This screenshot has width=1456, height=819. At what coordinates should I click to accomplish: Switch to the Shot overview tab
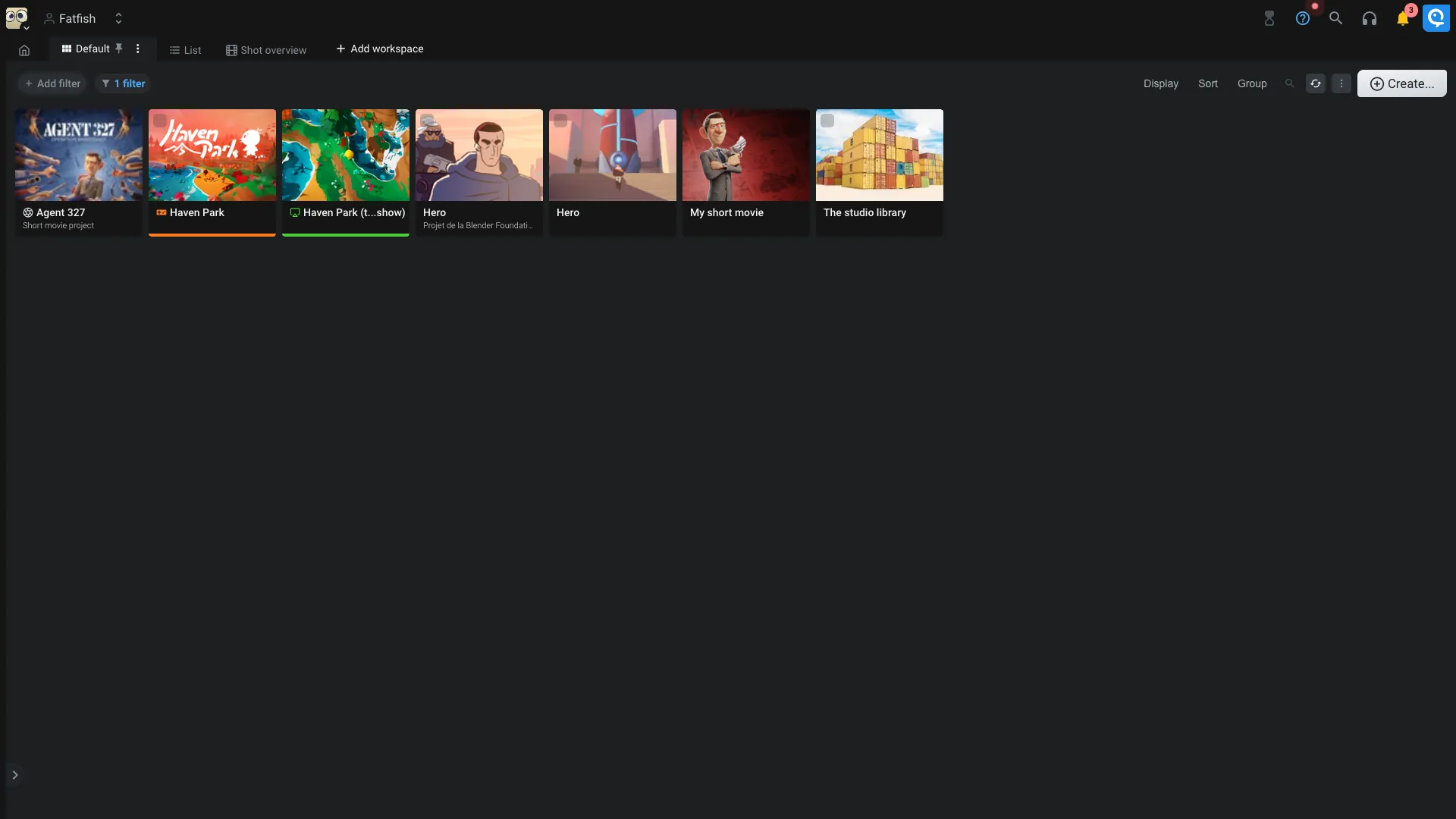click(x=266, y=50)
